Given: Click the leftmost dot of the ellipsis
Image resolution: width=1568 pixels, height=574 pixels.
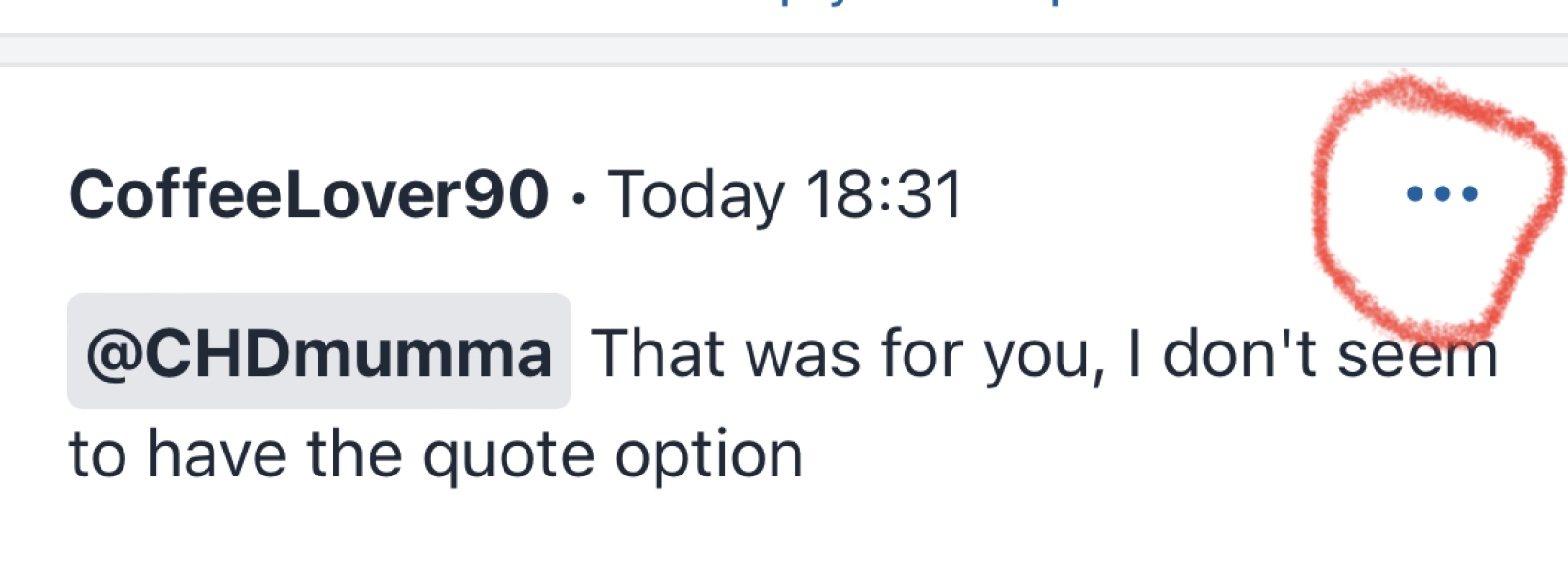Looking at the screenshot, I should coord(1414,194).
